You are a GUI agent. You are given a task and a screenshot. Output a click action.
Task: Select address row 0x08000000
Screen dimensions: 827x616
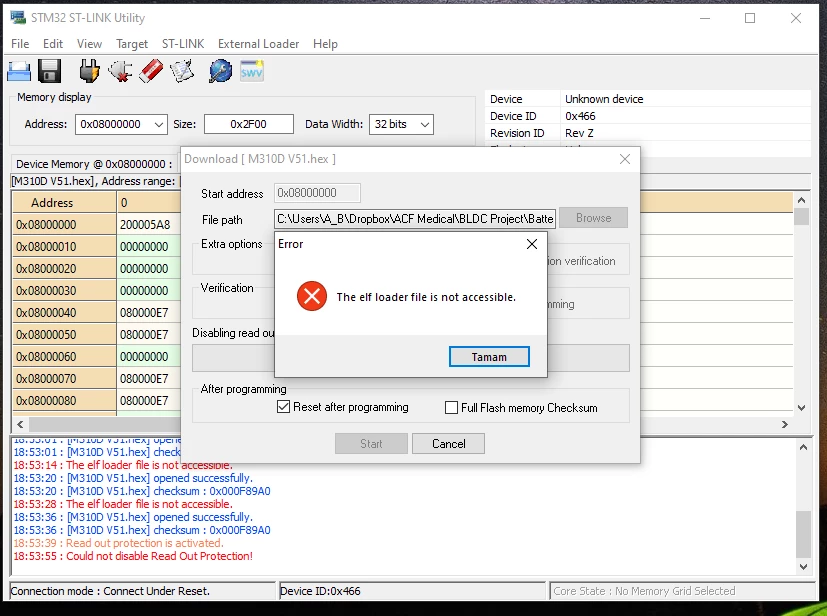(64, 225)
